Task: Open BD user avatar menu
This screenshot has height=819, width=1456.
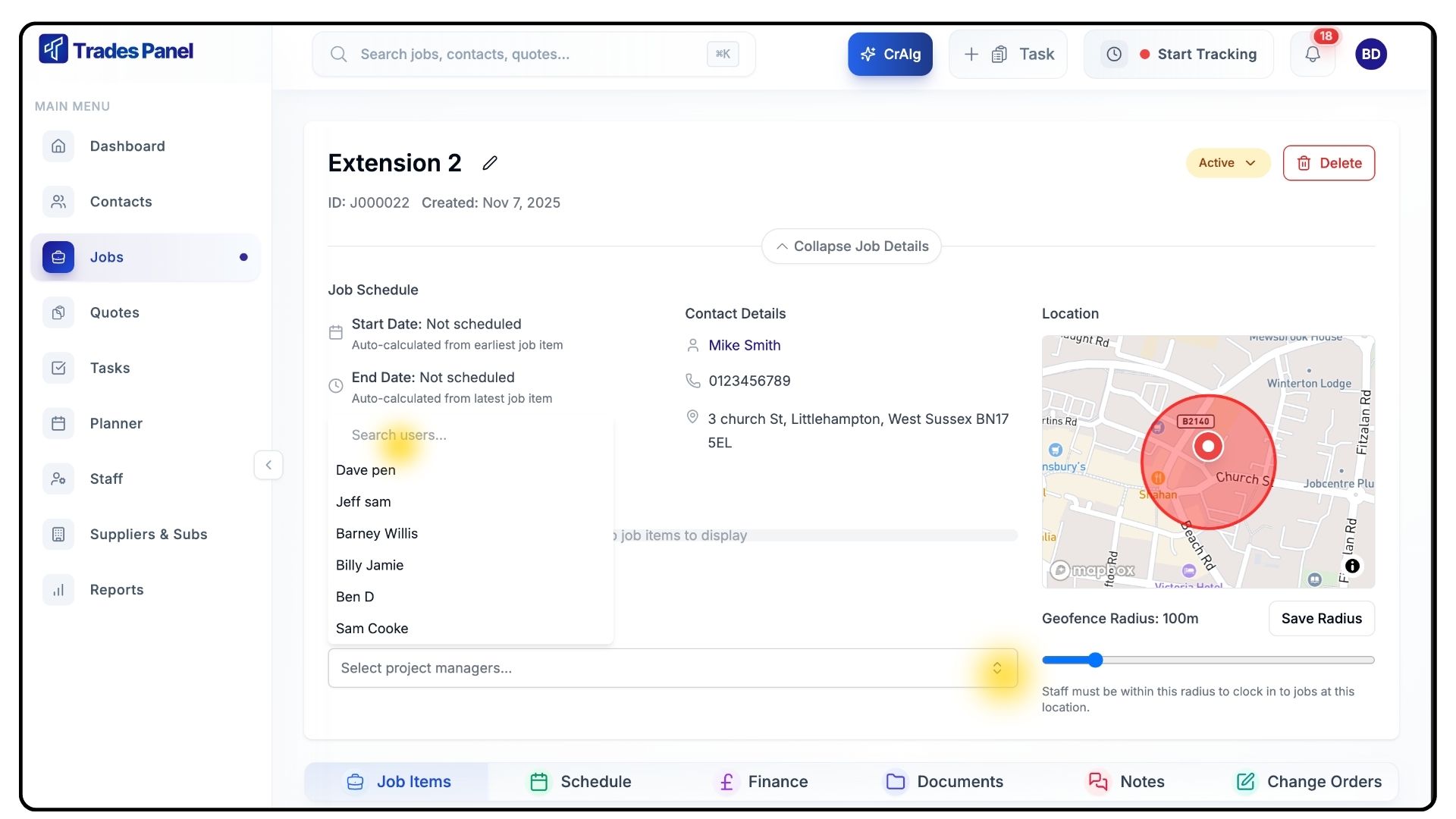Action: click(x=1370, y=55)
